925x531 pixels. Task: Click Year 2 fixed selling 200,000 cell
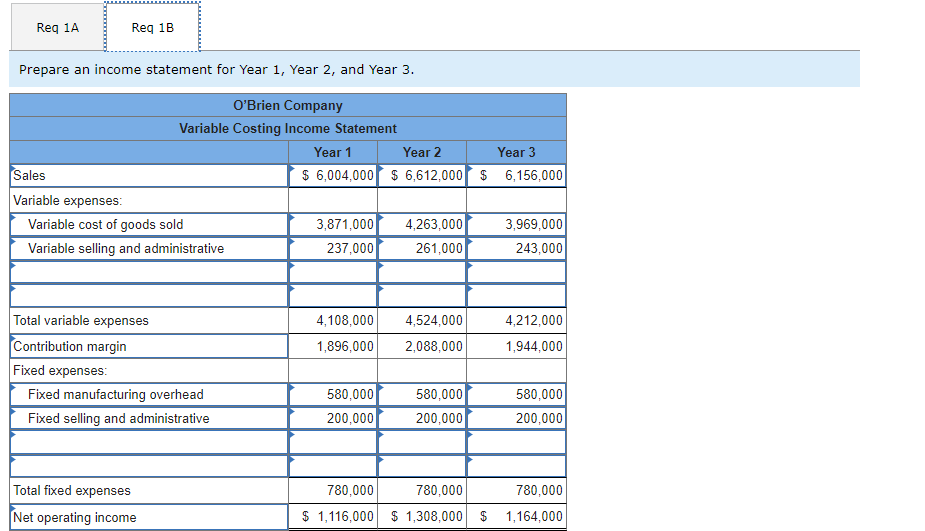pos(422,418)
